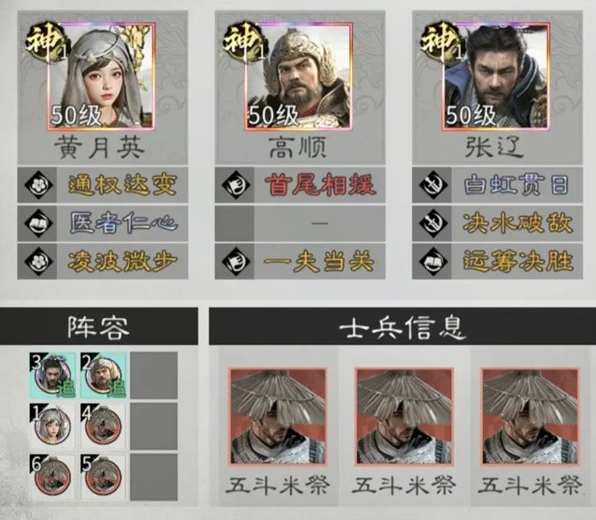Click the skill icon beside 医者仁心
Viewport: 596px width, 520px height.
pyautogui.click(x=38, y=223)
